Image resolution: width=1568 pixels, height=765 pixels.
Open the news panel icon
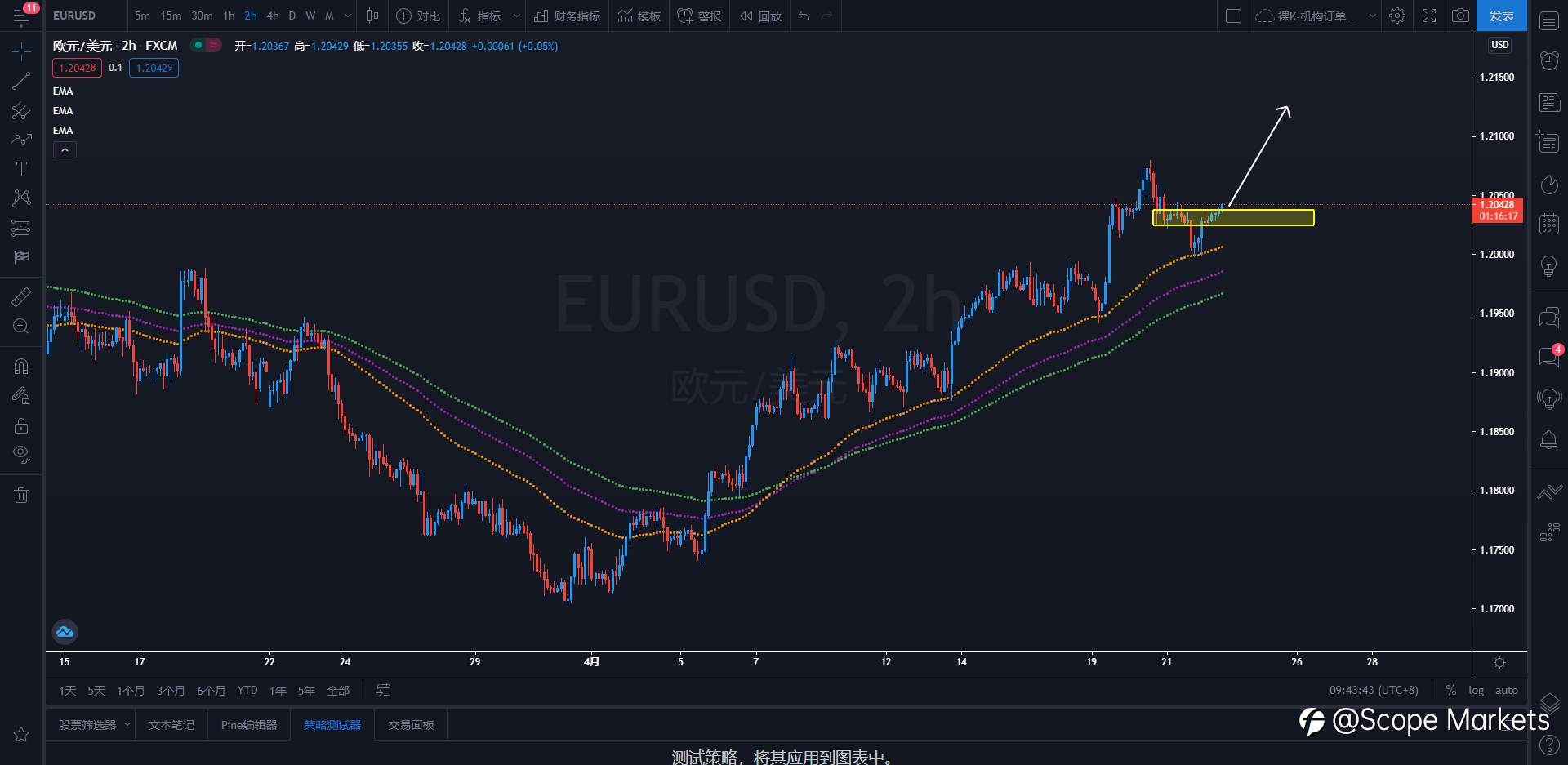[x=1548, y=102]
